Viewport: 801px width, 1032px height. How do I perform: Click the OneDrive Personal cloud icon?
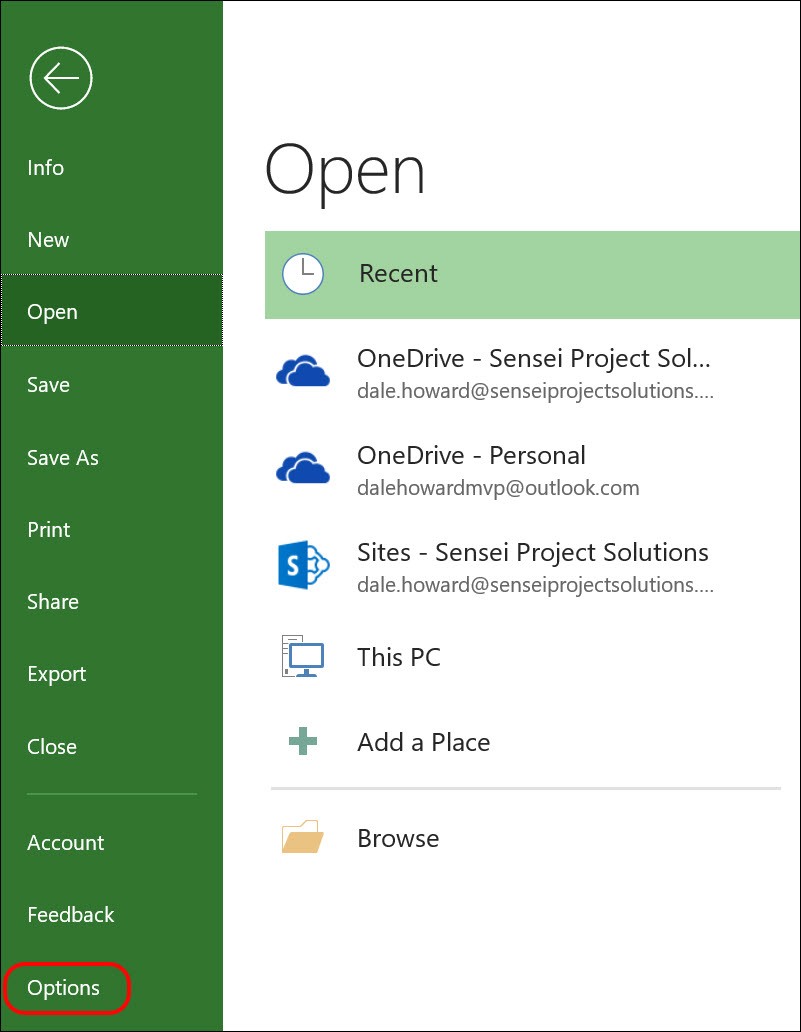[x=303, y=467]
